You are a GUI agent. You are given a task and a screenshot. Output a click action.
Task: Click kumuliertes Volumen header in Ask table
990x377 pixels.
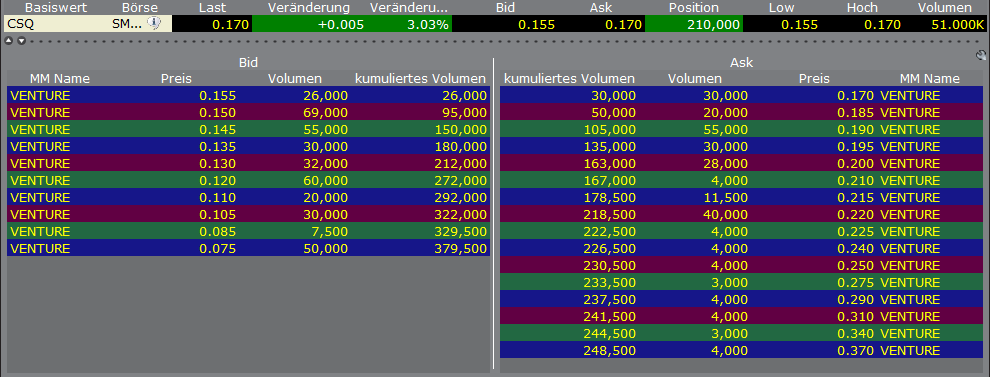(570, 79)
